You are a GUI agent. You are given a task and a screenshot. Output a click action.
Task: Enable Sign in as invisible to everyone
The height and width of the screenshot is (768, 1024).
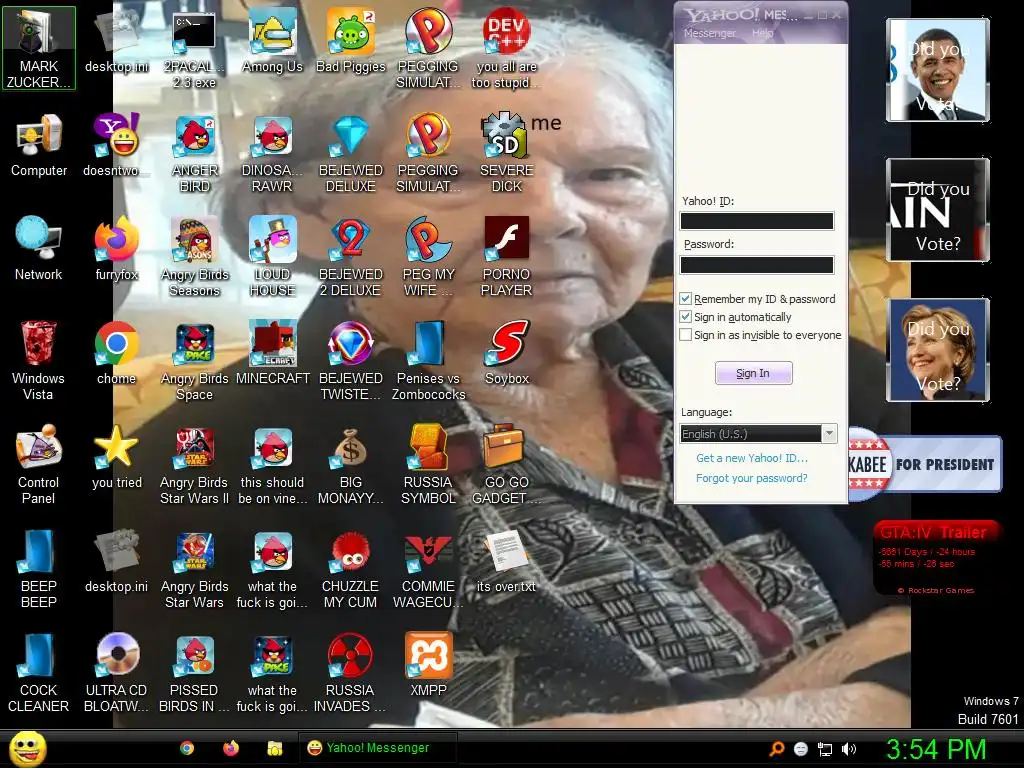click(685, 334)
